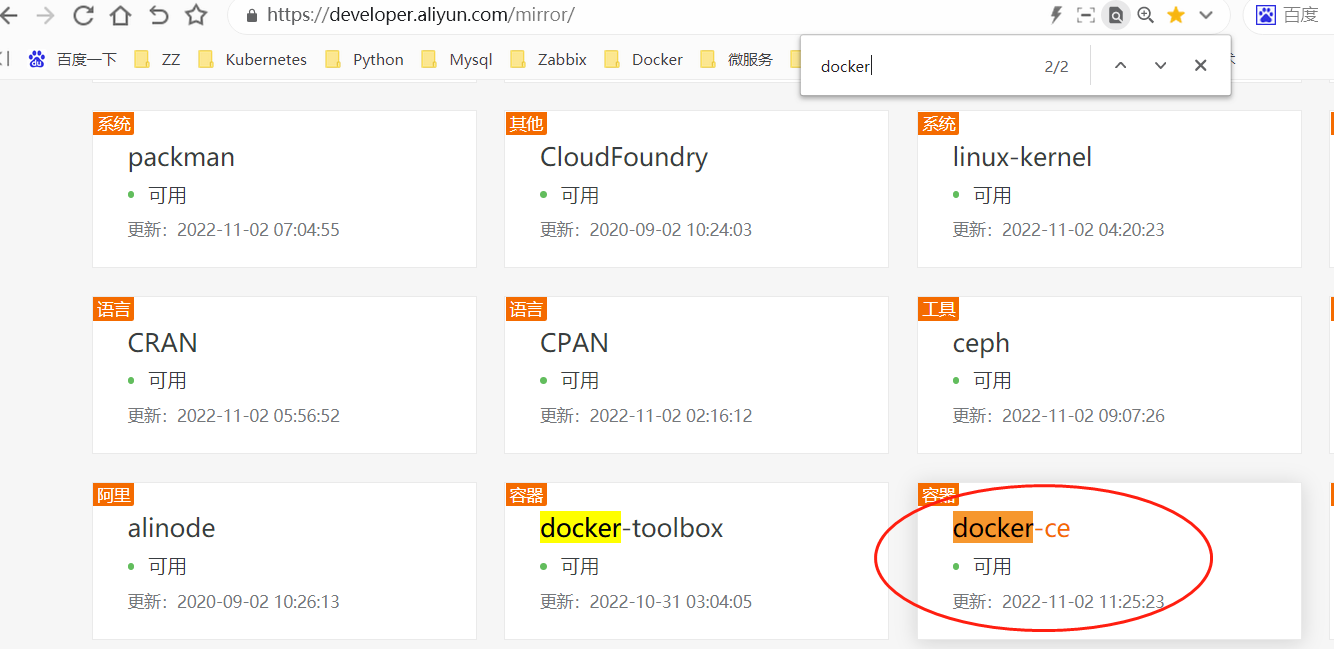Screen dimensions: 1334x649
Task: Click linux-kernel update time 2022-11-02 04:20:23
Action: pos(1083,230)
